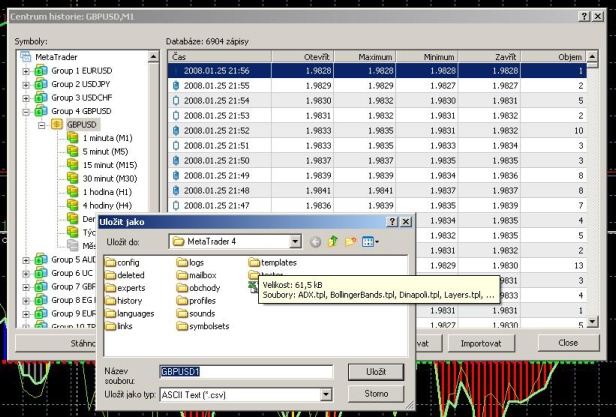The image size is (616, 417).
Task: Expand the 'Uložit do' folder dropdown
Action: [x=295, y=241]
